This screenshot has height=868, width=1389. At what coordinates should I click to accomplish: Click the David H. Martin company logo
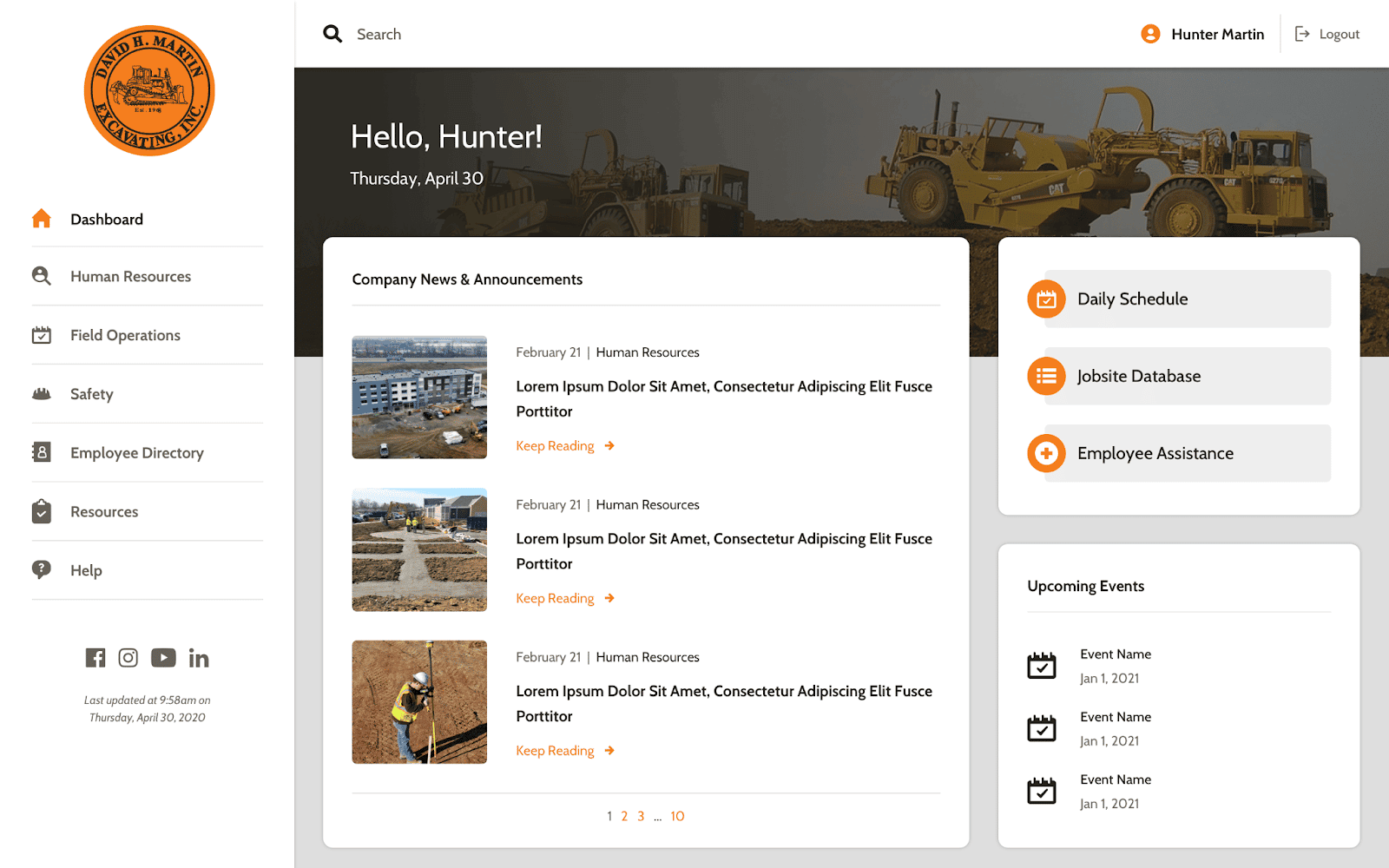(x=149, y=91)
